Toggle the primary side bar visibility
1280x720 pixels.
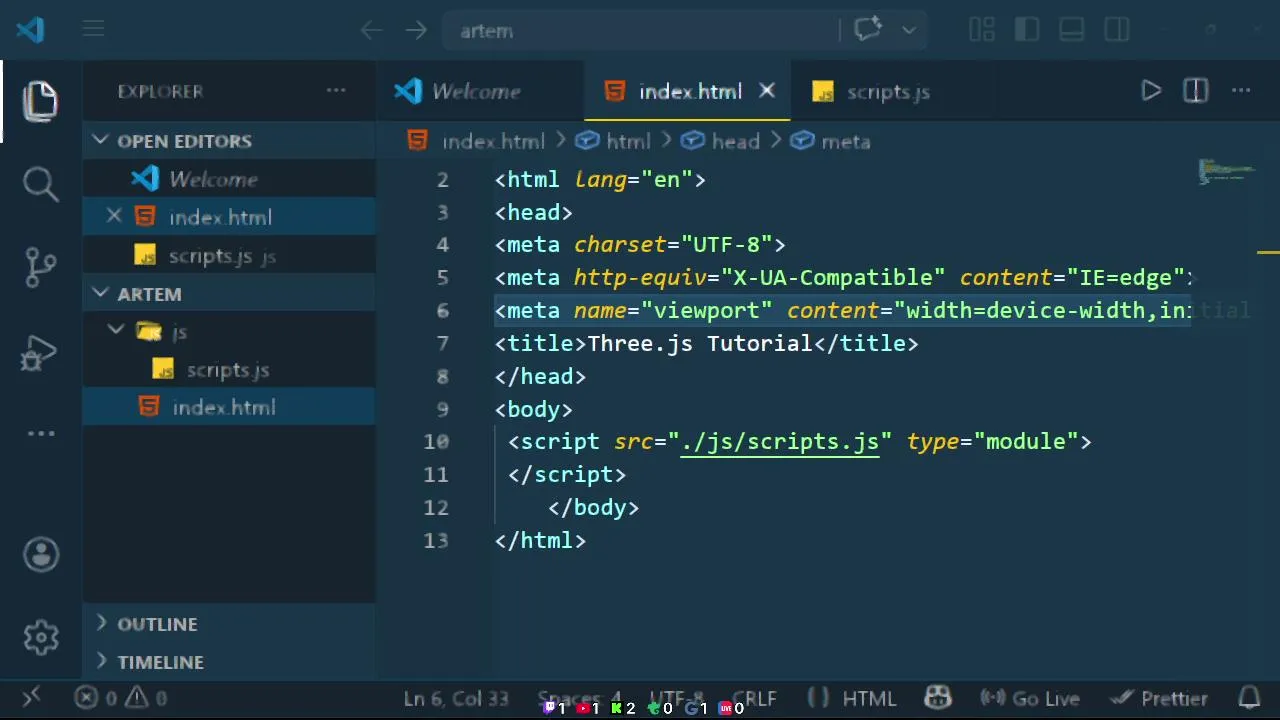coord(1027,31)
